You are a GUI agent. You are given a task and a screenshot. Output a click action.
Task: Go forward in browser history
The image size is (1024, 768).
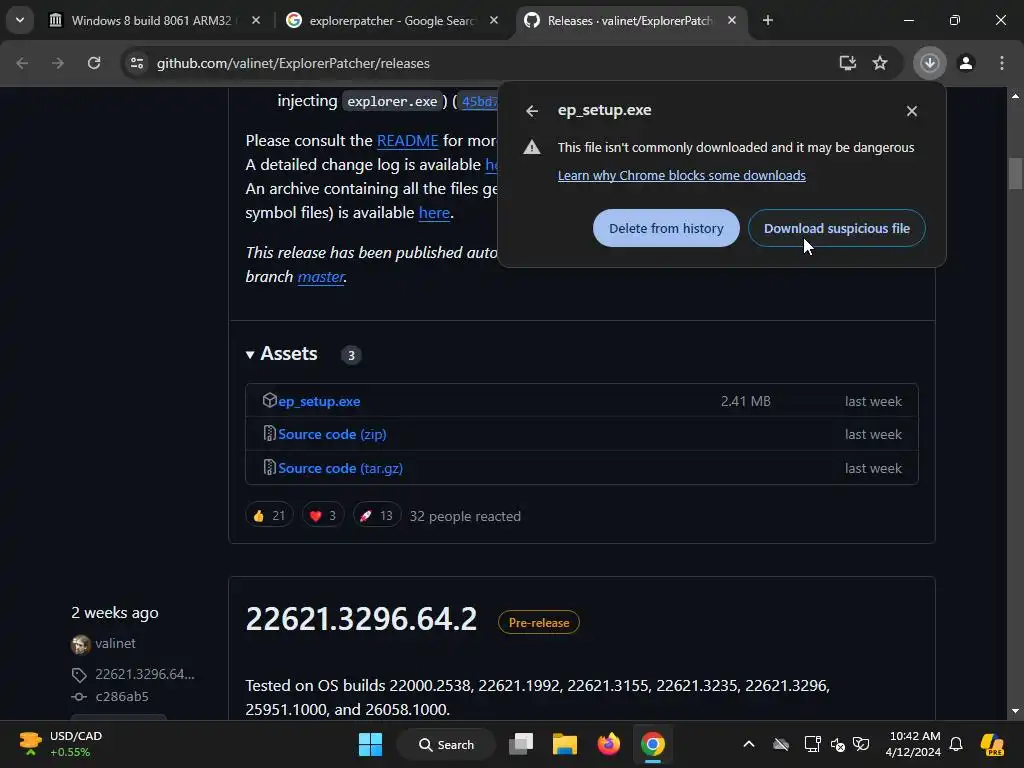click(58, 63)
